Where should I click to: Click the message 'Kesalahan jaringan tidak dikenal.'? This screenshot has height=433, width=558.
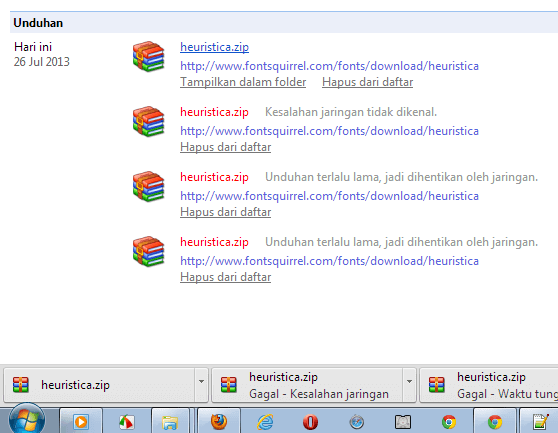point(351,112)
